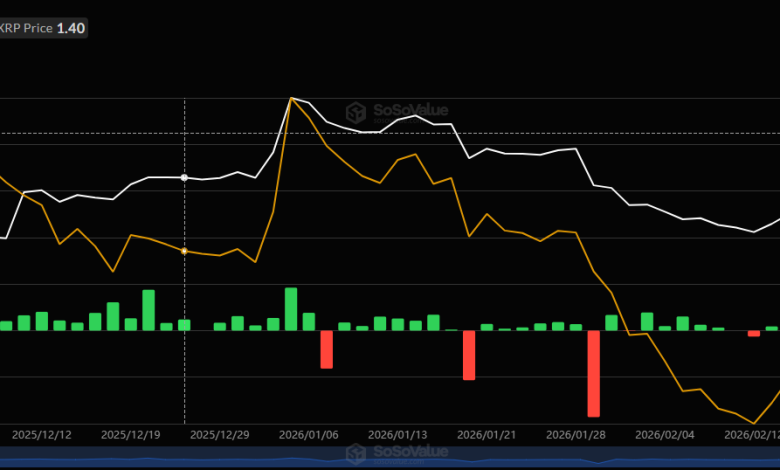This screenshot has width=780, height=470.
Task: Select the 2026/02/12 date label
Action: (750, 435)
